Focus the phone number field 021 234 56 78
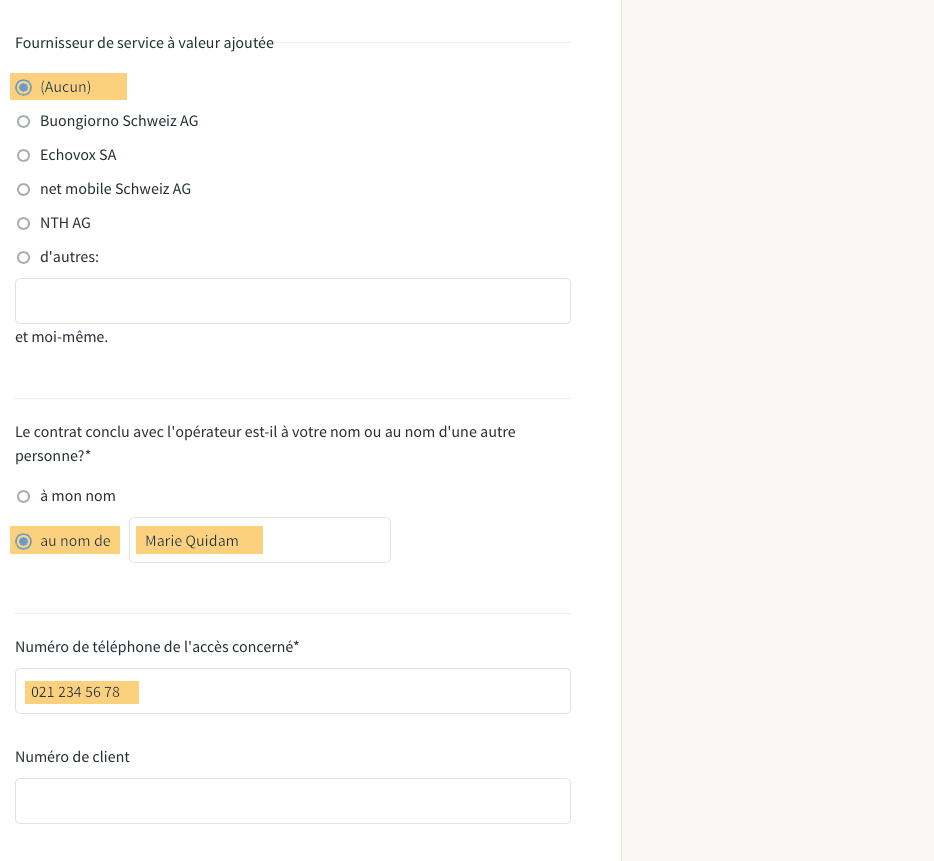Viewport: 934px width, 861px height. (292, 691)
